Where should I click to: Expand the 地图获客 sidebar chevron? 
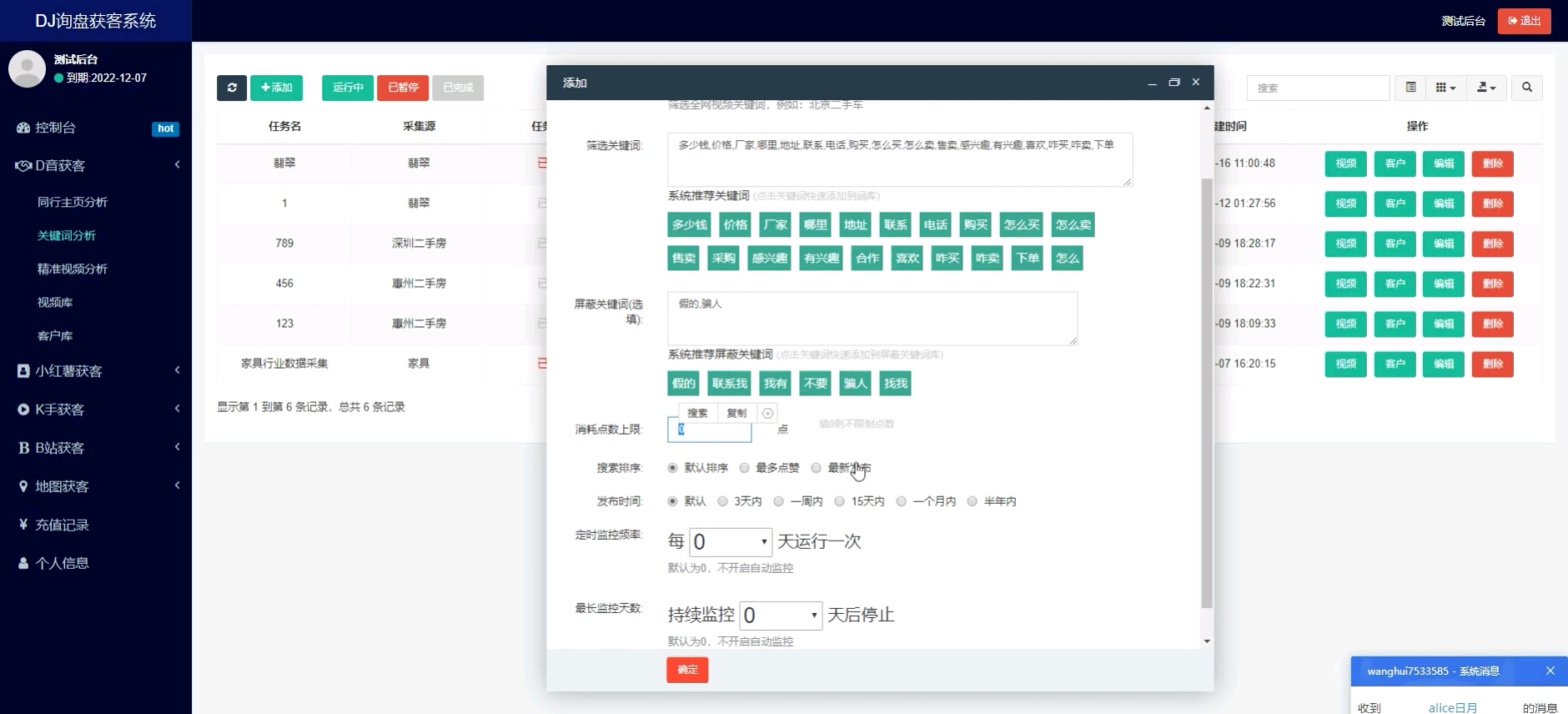(177, 485)
